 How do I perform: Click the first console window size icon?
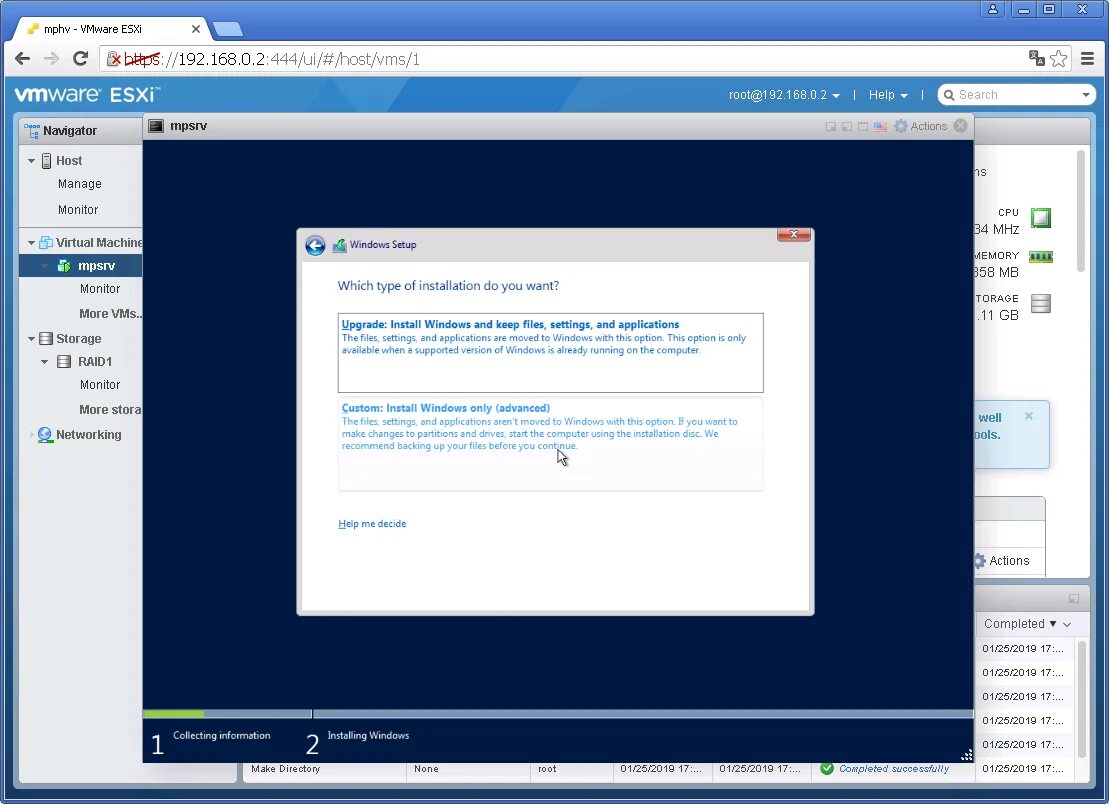coord(830,127)
